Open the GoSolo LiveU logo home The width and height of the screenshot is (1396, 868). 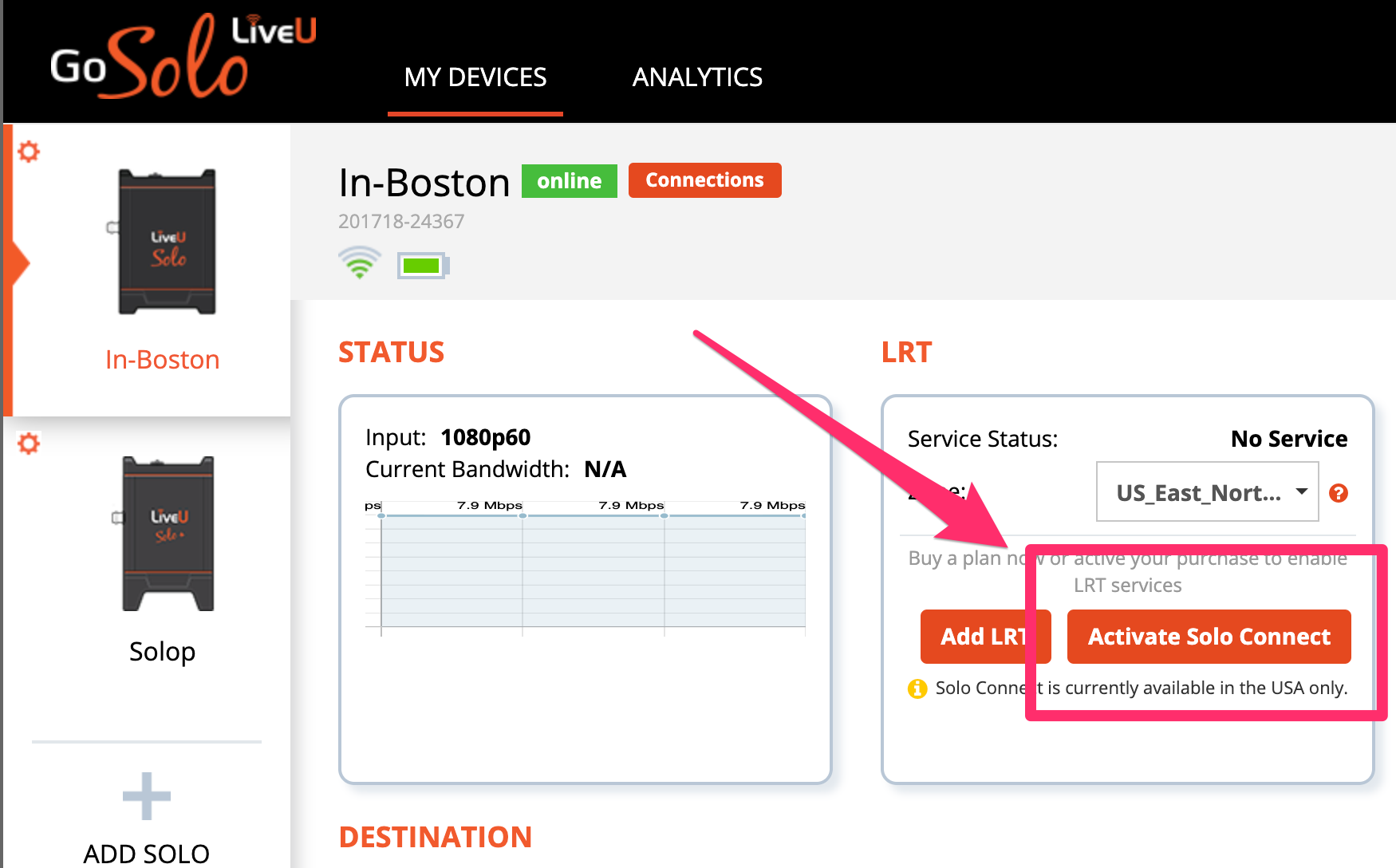183,56
